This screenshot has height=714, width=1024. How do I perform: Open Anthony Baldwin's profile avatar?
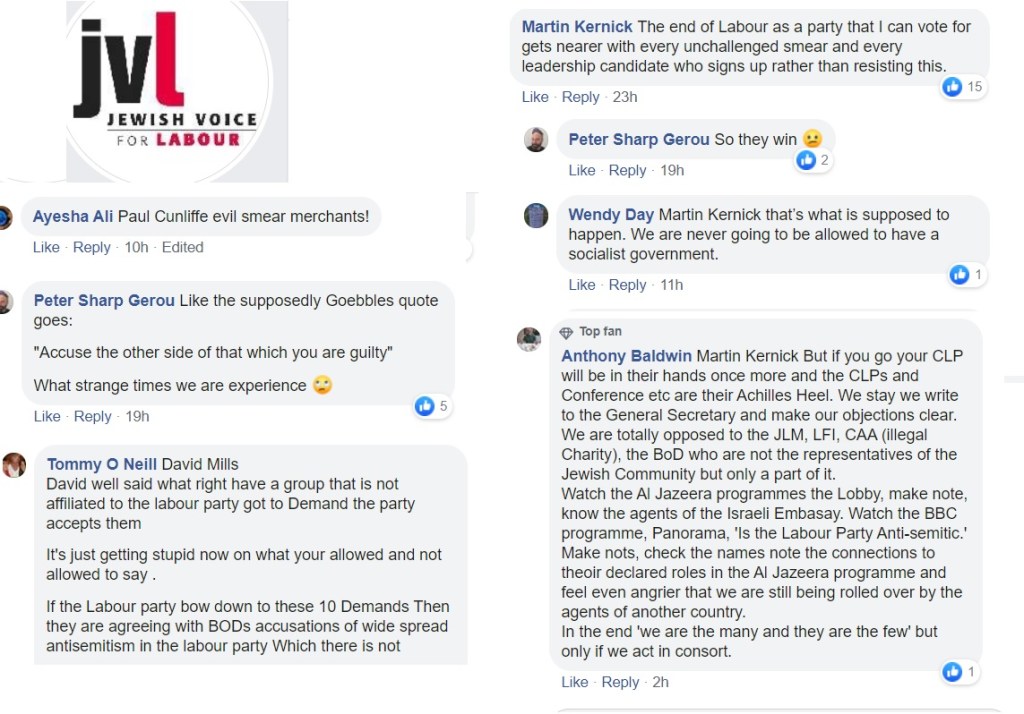pyautogui.click(x=529, y=340)
